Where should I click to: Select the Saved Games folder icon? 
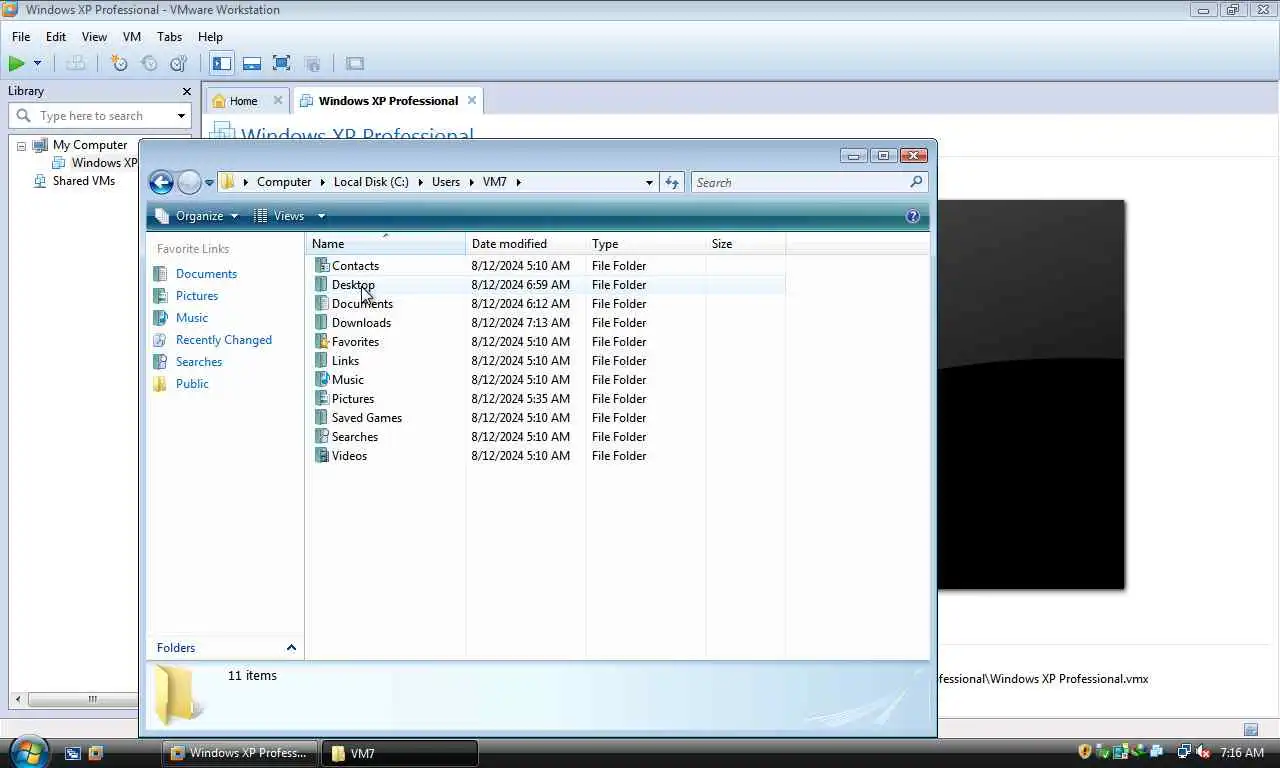(x=321, y=417)
